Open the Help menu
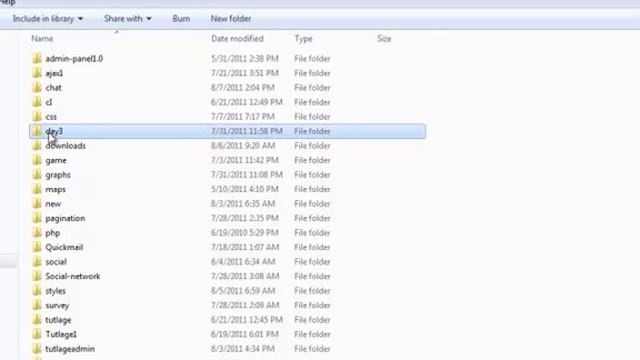Screen dimensions: 640x360 pos(7,2)
